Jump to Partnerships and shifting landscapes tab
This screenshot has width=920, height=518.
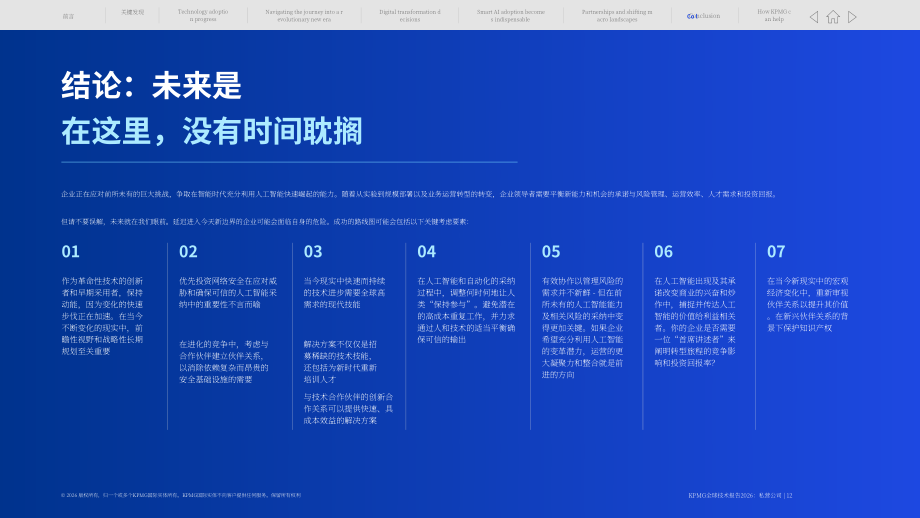pyautogui.click(x=617, y=15)
